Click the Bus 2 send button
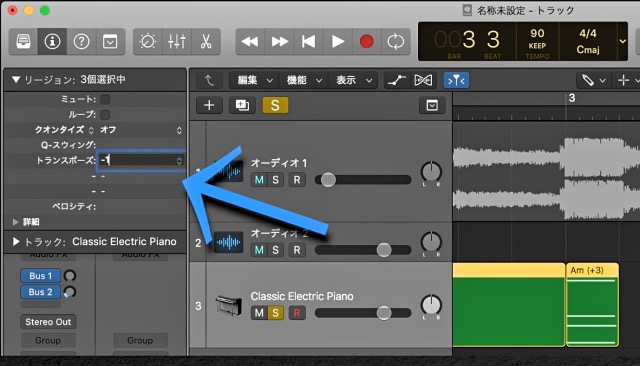Viewport: 640px width, 366px height. pos(40,292)
